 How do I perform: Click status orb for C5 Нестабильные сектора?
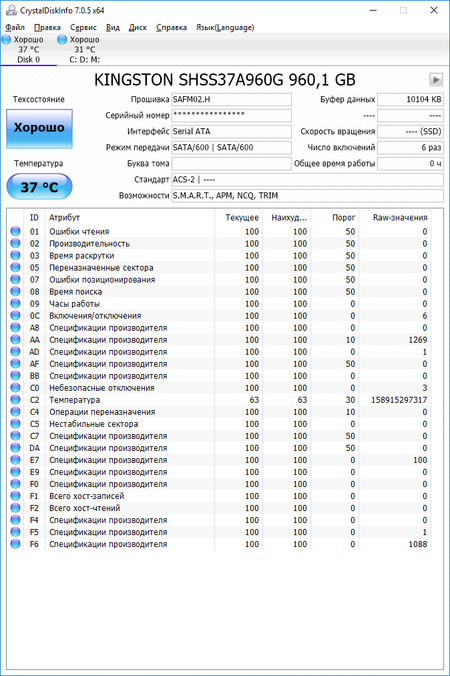click(x=16, y=424)
